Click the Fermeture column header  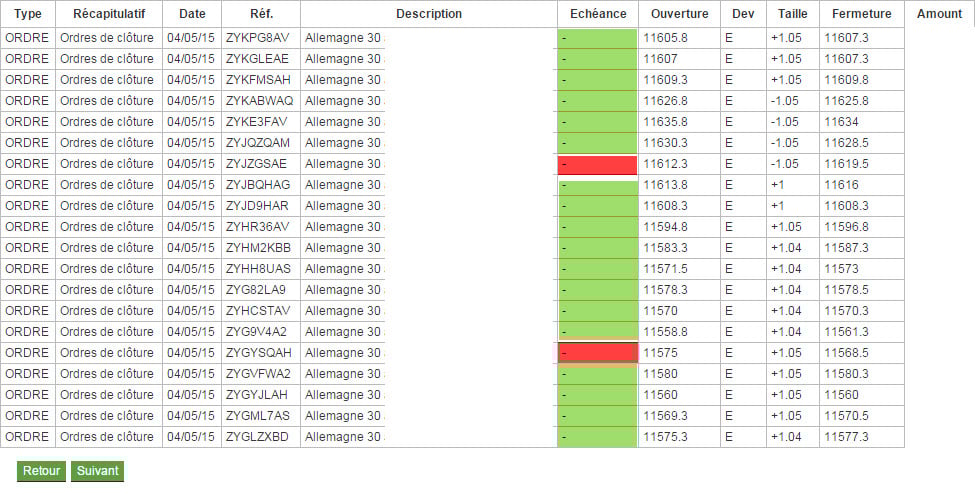point(862,14)
